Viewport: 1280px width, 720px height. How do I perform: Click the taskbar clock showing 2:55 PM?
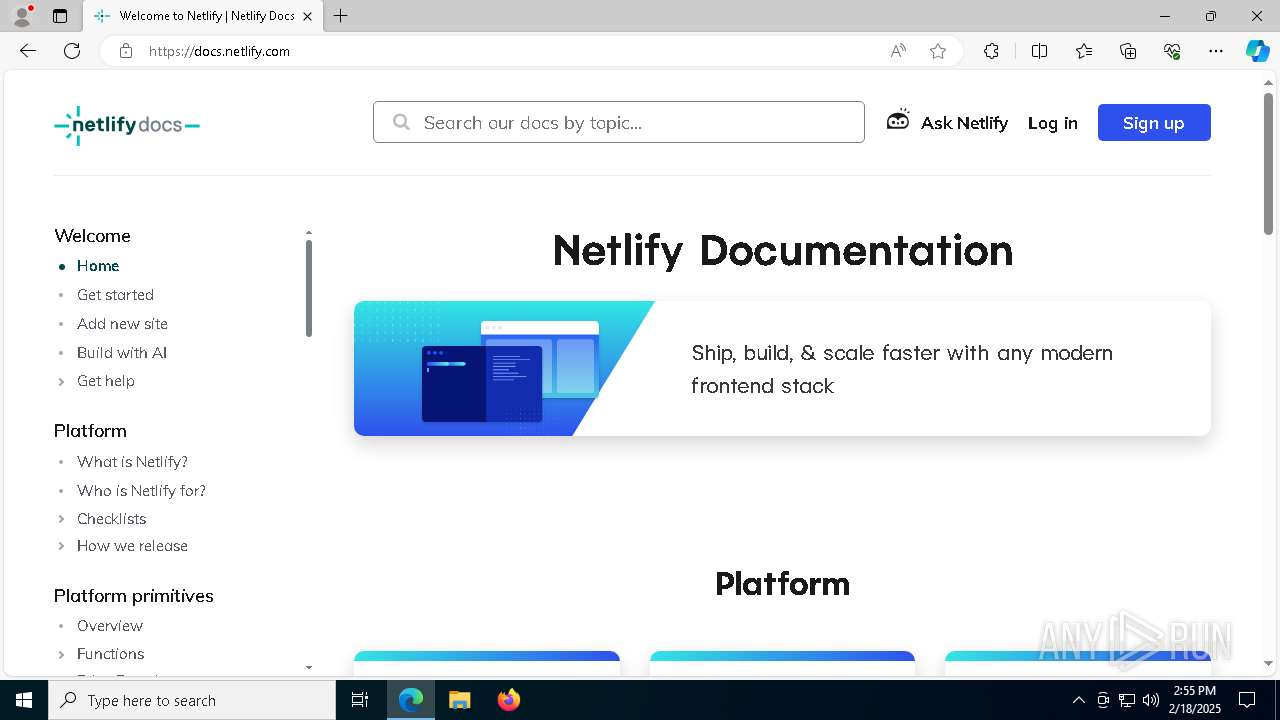click(x=1194, y=700)
